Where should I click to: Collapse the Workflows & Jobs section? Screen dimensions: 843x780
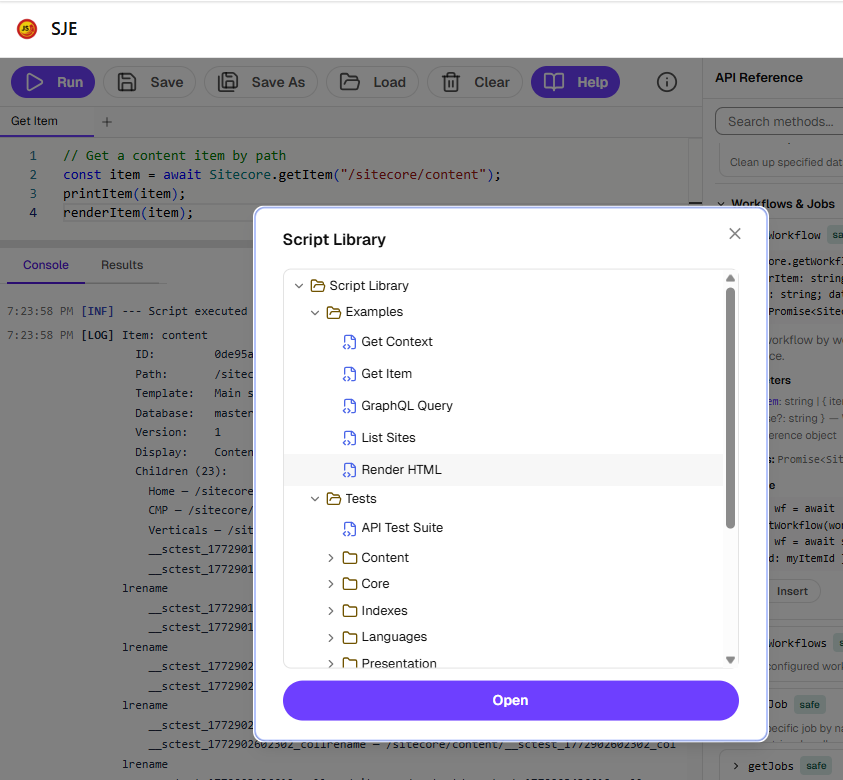[721, 203]
